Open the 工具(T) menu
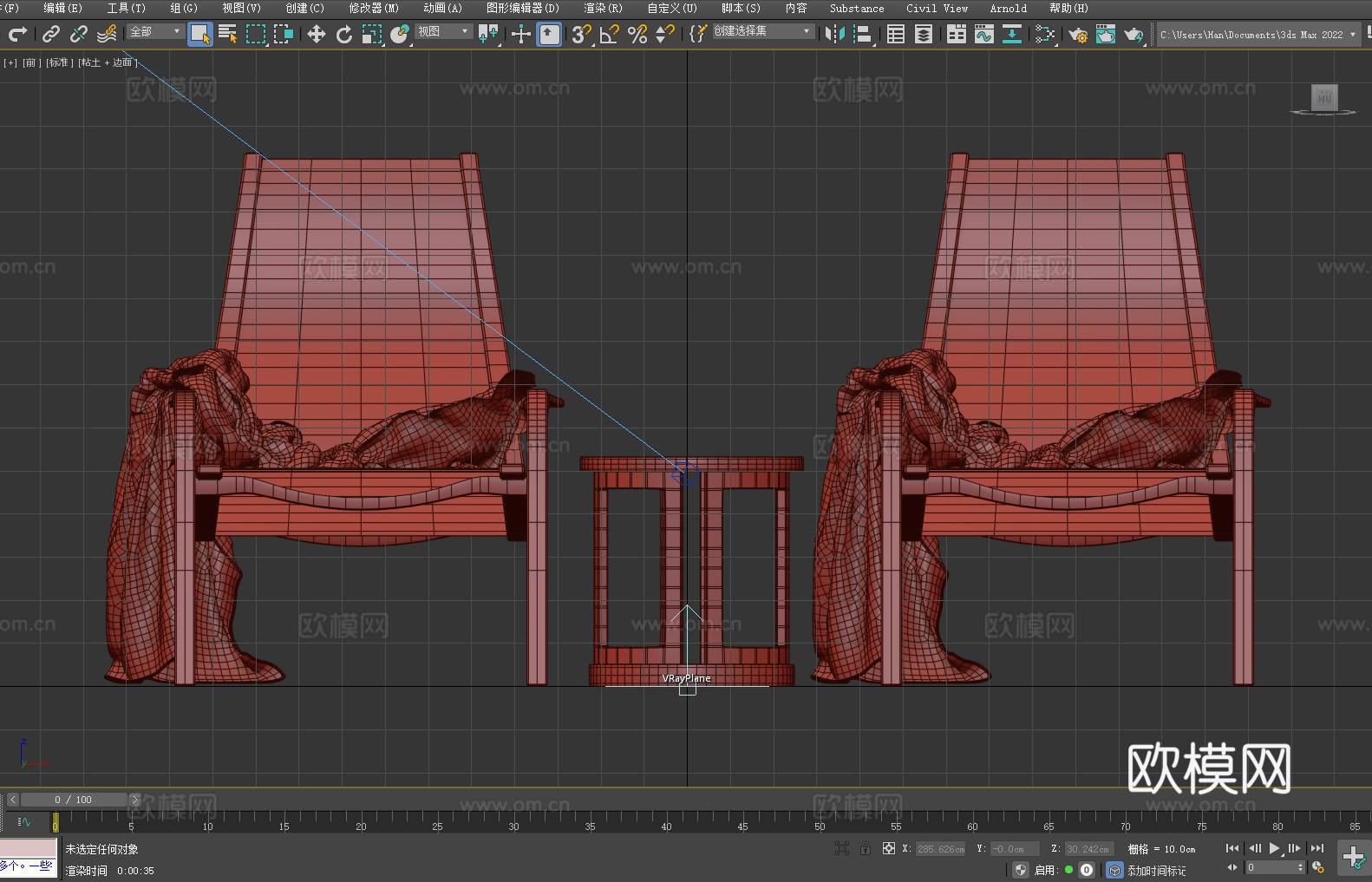Screen dimensions: 1372x882 [x=127, y=8]
